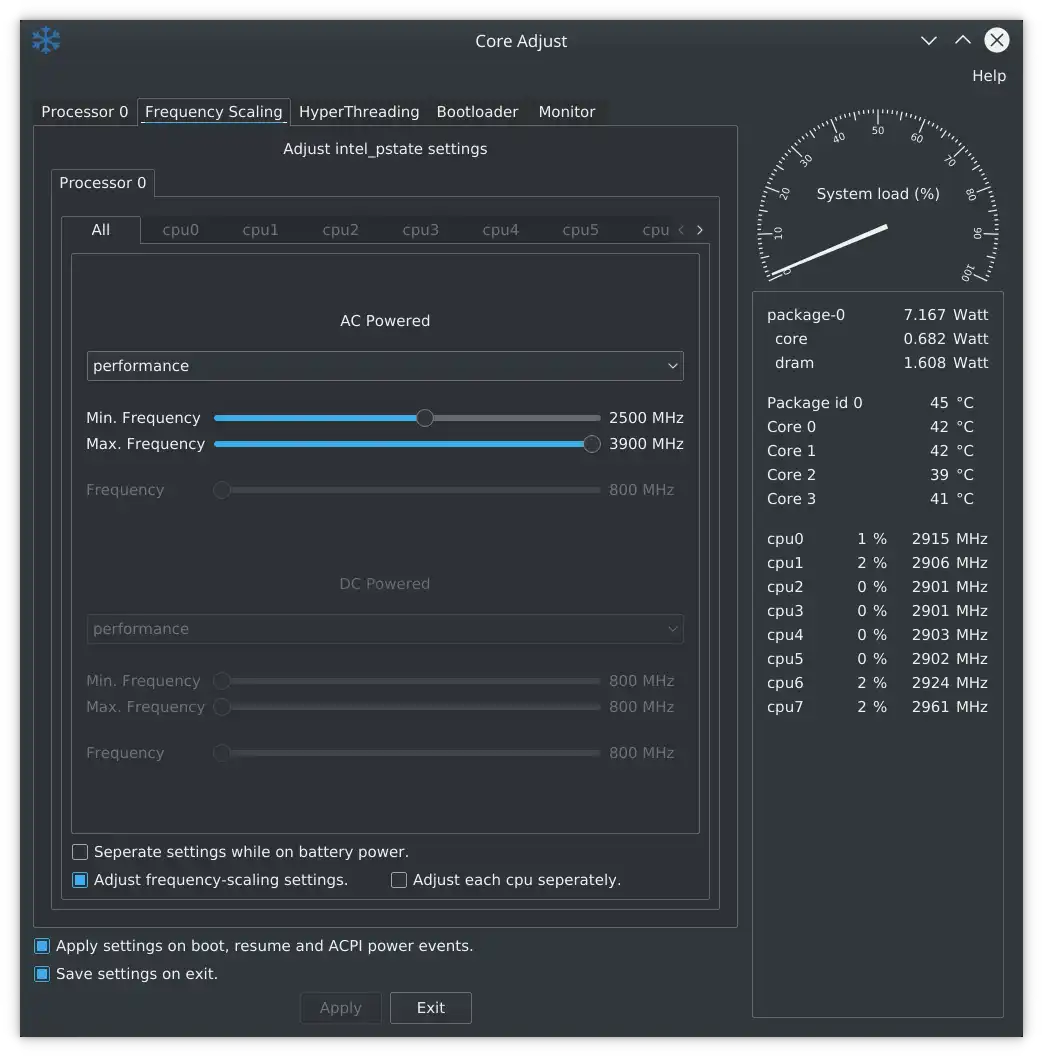Screen dimensions: 1043x1057
Task: Click the Core 2 39 °C row
Action: click(x=870, y=475)
